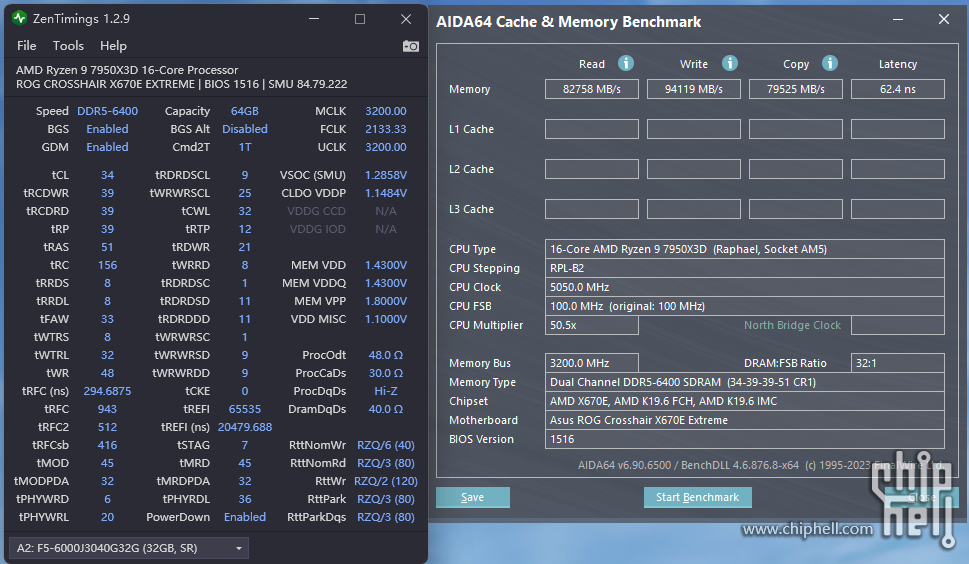Image resolution: width=969 pixels, height=564 pixels.
Task: Click the DRAM:FSB Ratio 32:1 field
Action: [897, 363]
